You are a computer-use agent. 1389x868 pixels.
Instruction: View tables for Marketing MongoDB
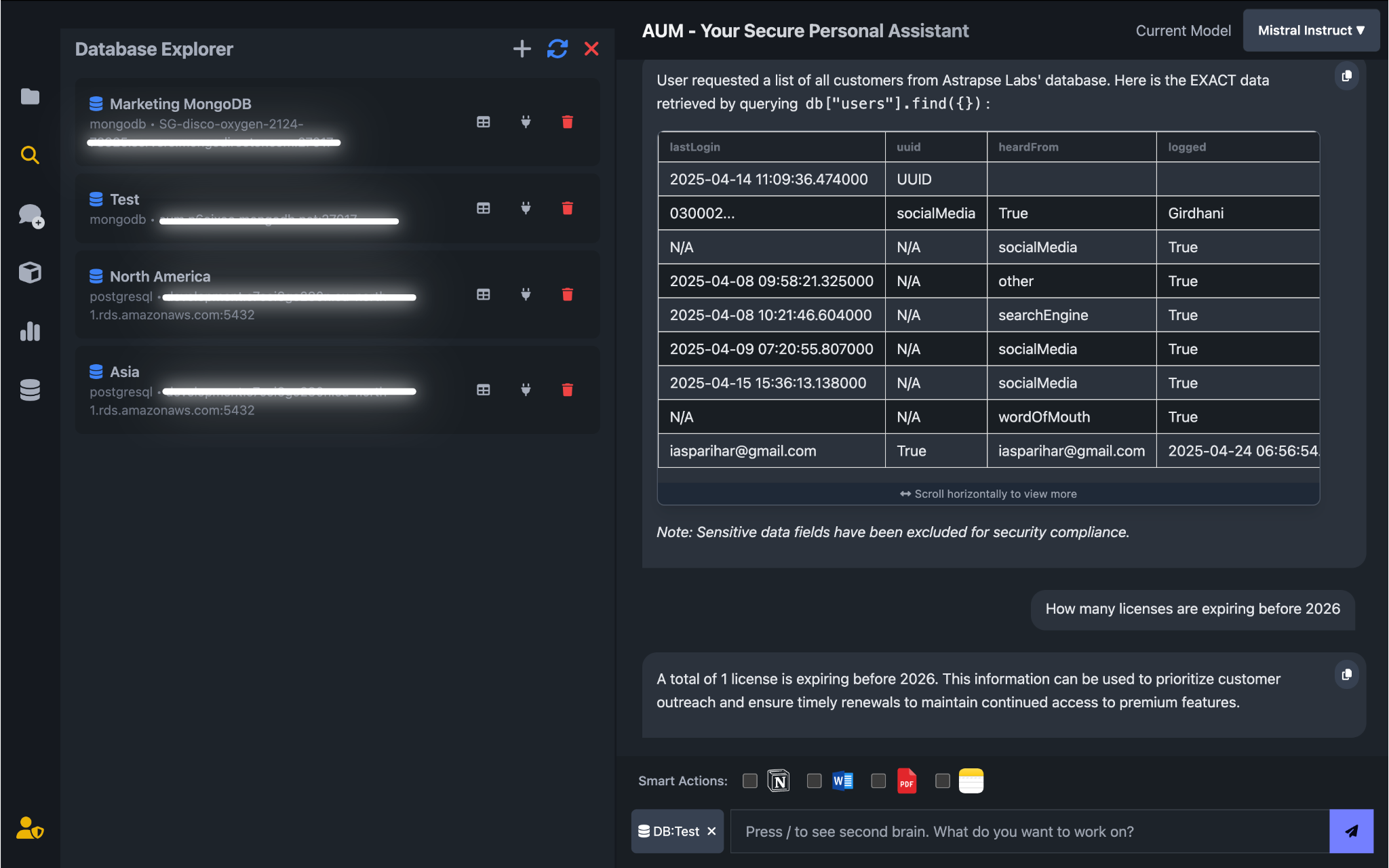point(483,122)
